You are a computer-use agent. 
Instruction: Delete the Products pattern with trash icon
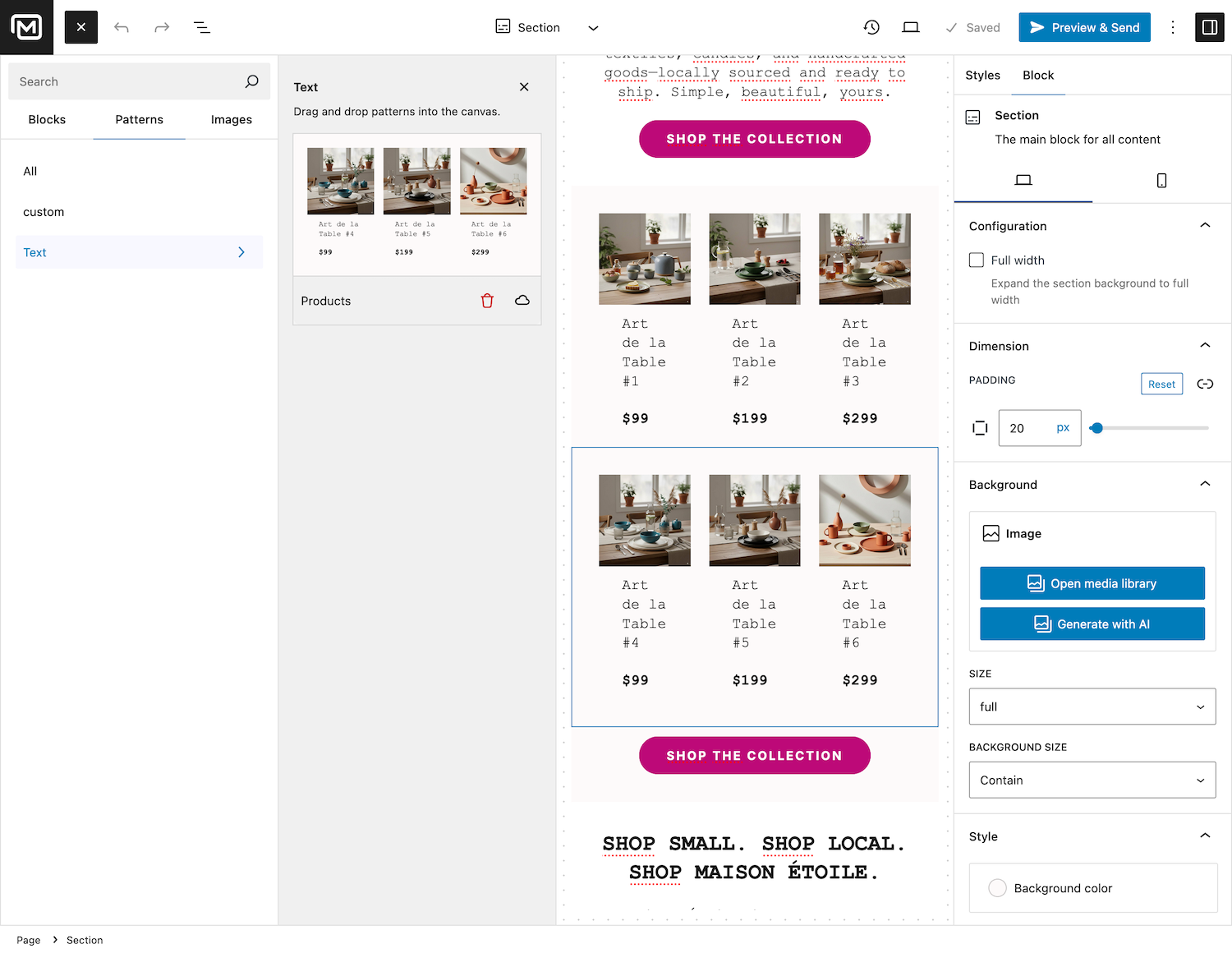click(x=487, y=301)
